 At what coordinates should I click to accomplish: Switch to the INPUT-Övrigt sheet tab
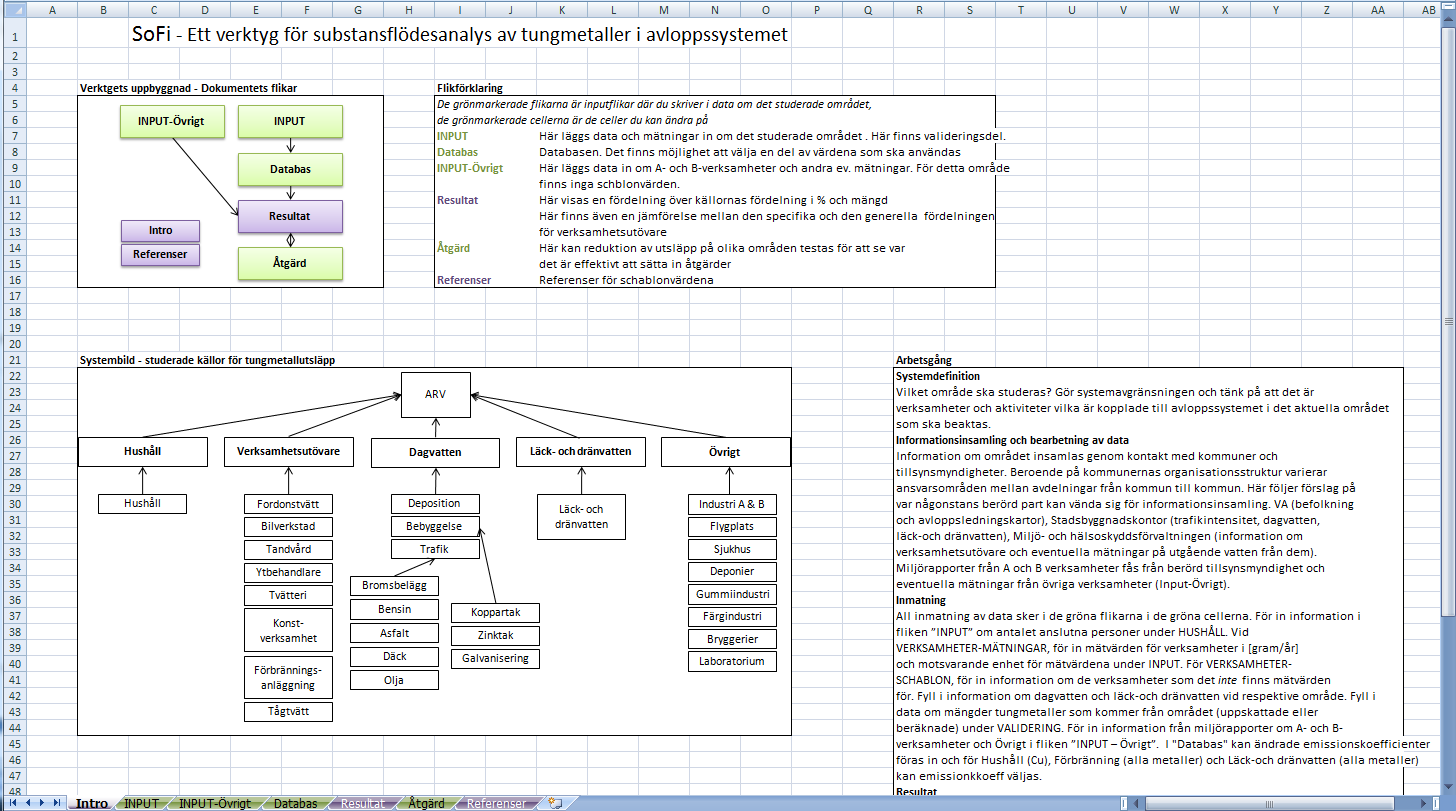point(215,803)
